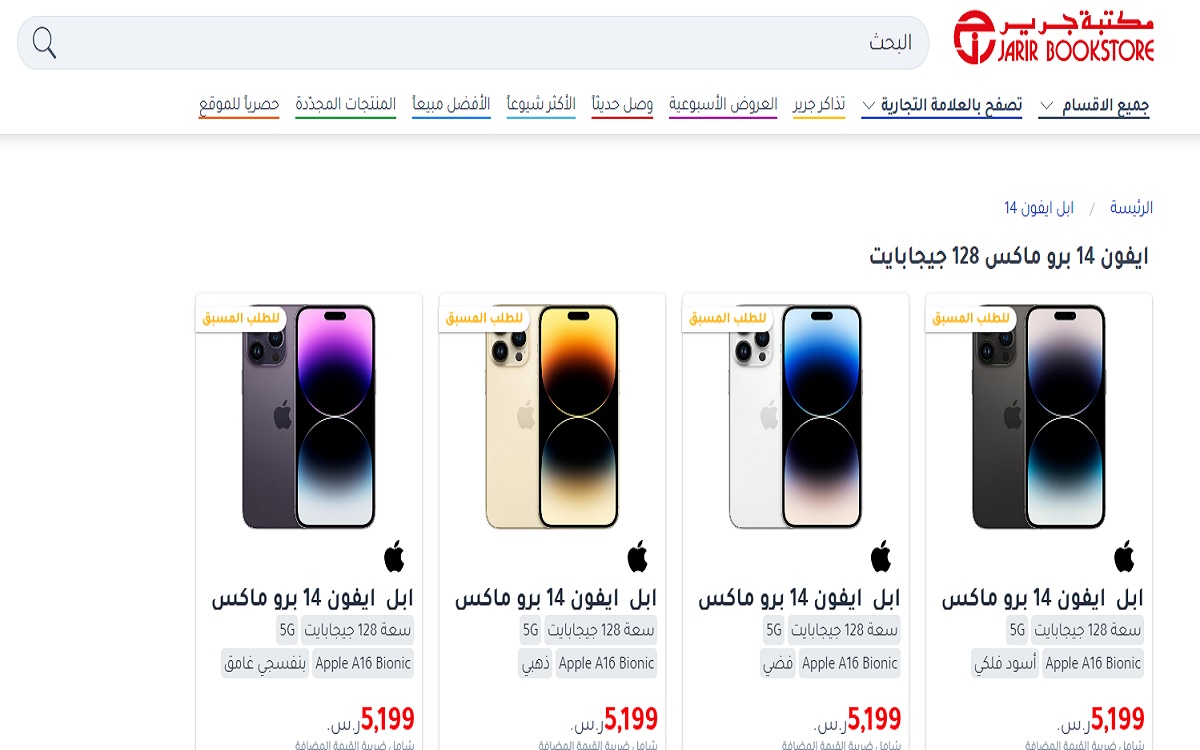Go to وصل حديثاً new arrivals
1200x750 pixels.
(x=622, y=105)
